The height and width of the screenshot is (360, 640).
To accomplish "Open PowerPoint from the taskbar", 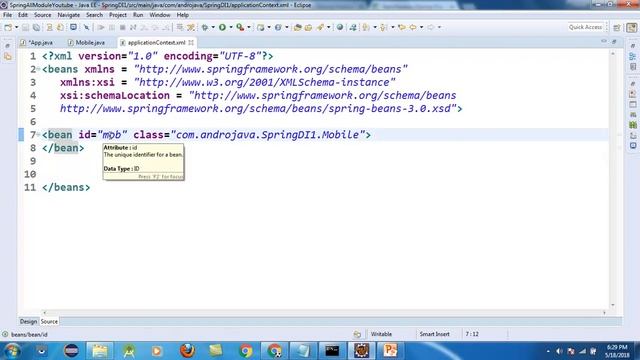I will click(390, 351).
